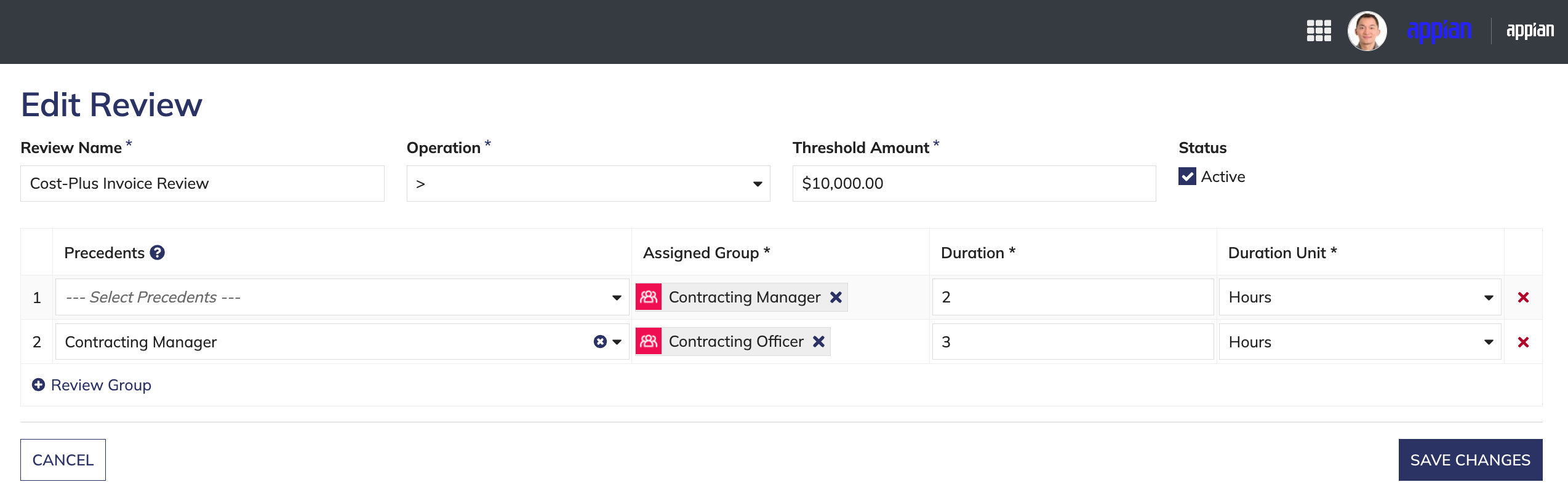Click the Precedents column header
The image size is (1568, 498).
tap(105, 253)
